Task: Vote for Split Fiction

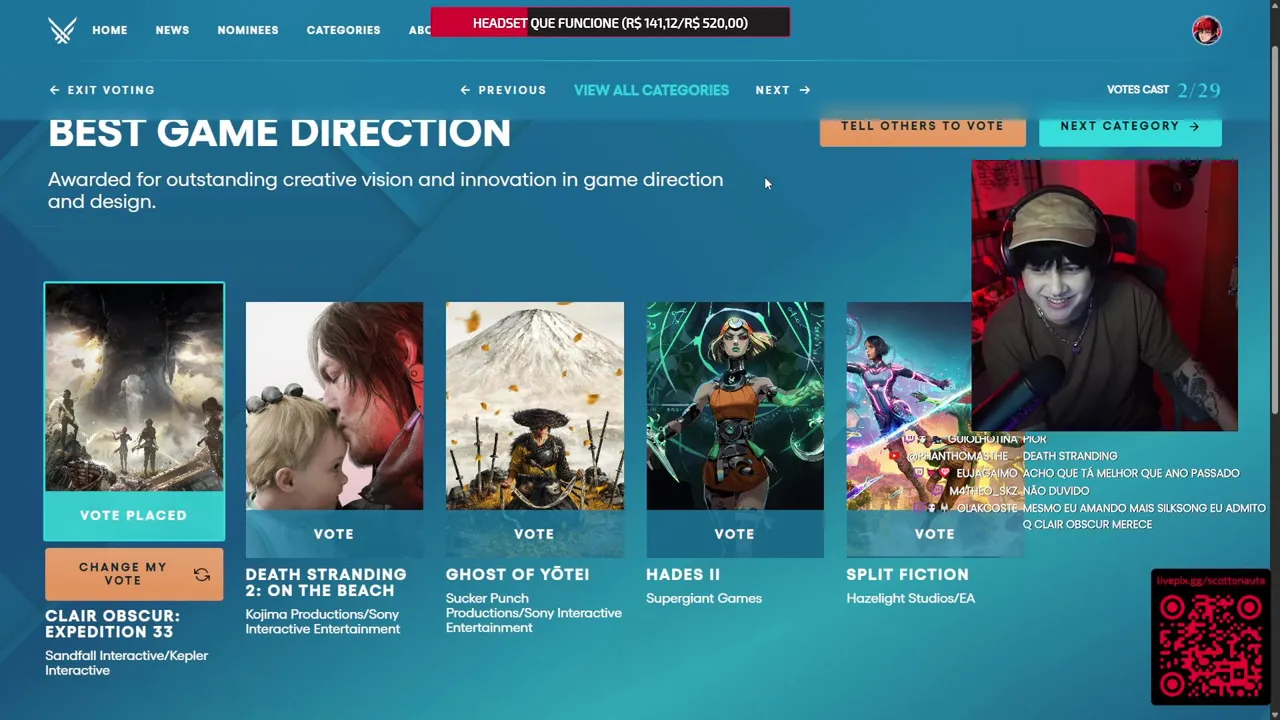Action: [935, 534]
